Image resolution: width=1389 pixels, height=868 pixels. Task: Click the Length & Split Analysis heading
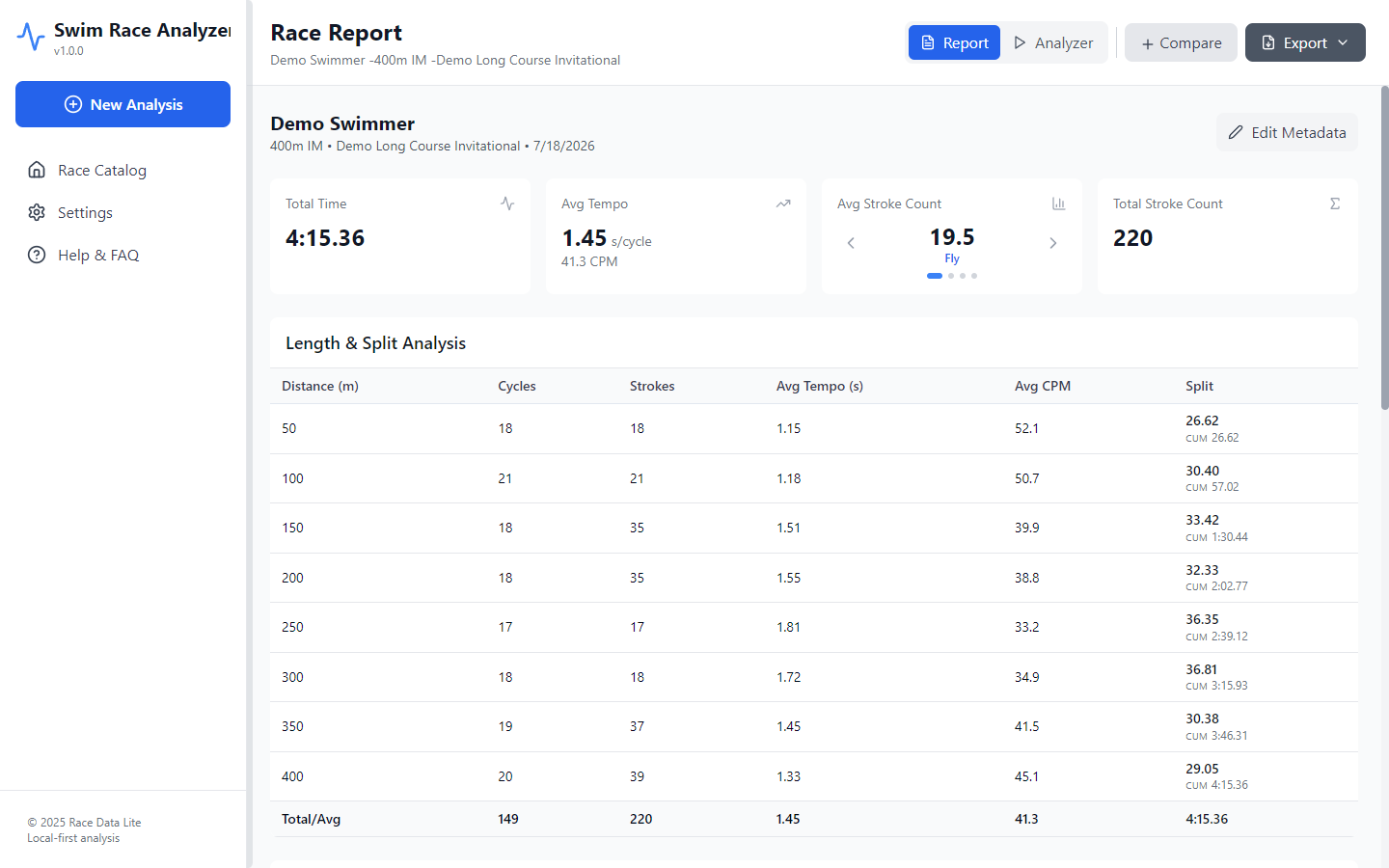click(375, 343)
